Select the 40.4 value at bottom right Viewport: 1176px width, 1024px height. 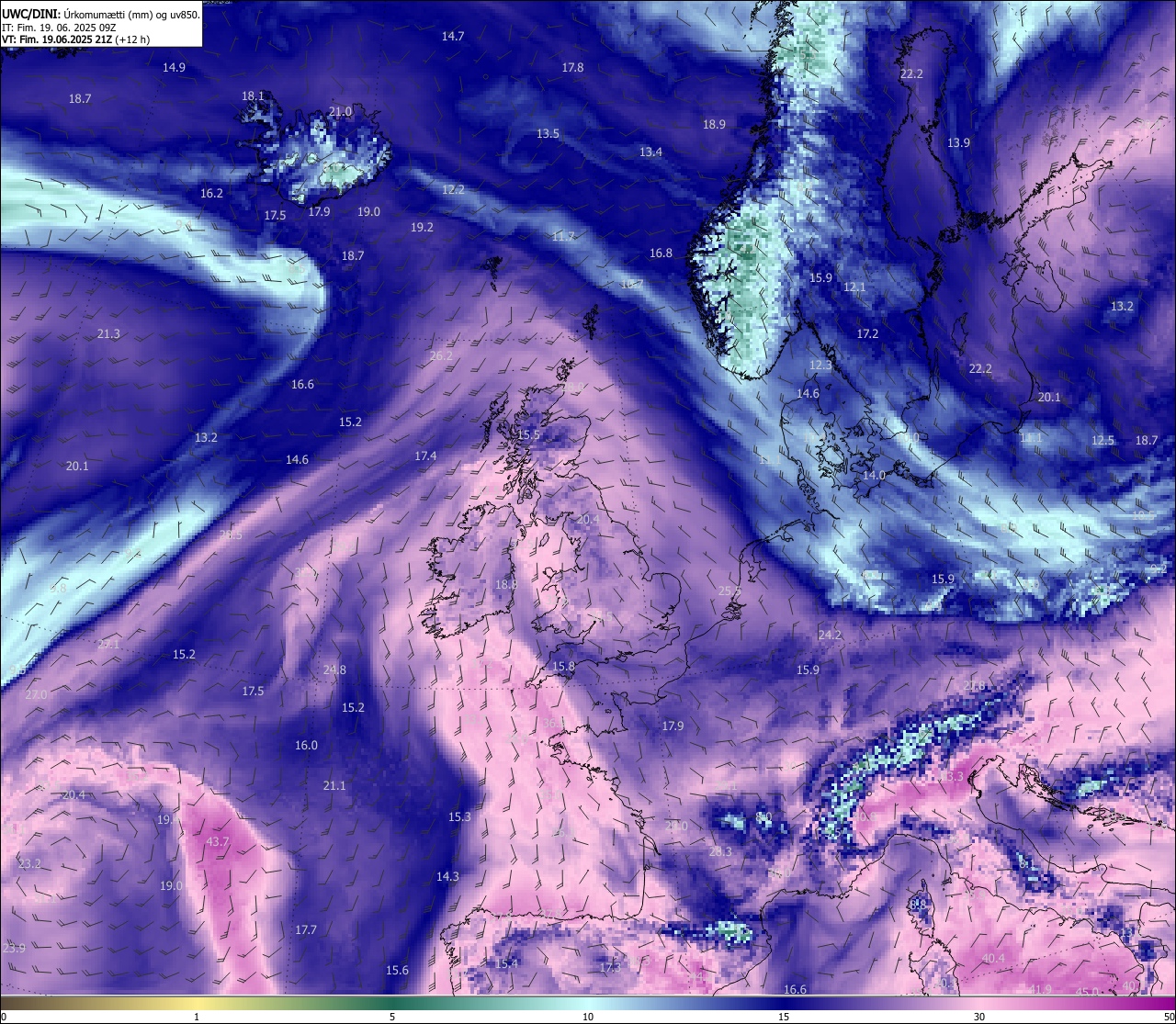[x=993, y=958]
